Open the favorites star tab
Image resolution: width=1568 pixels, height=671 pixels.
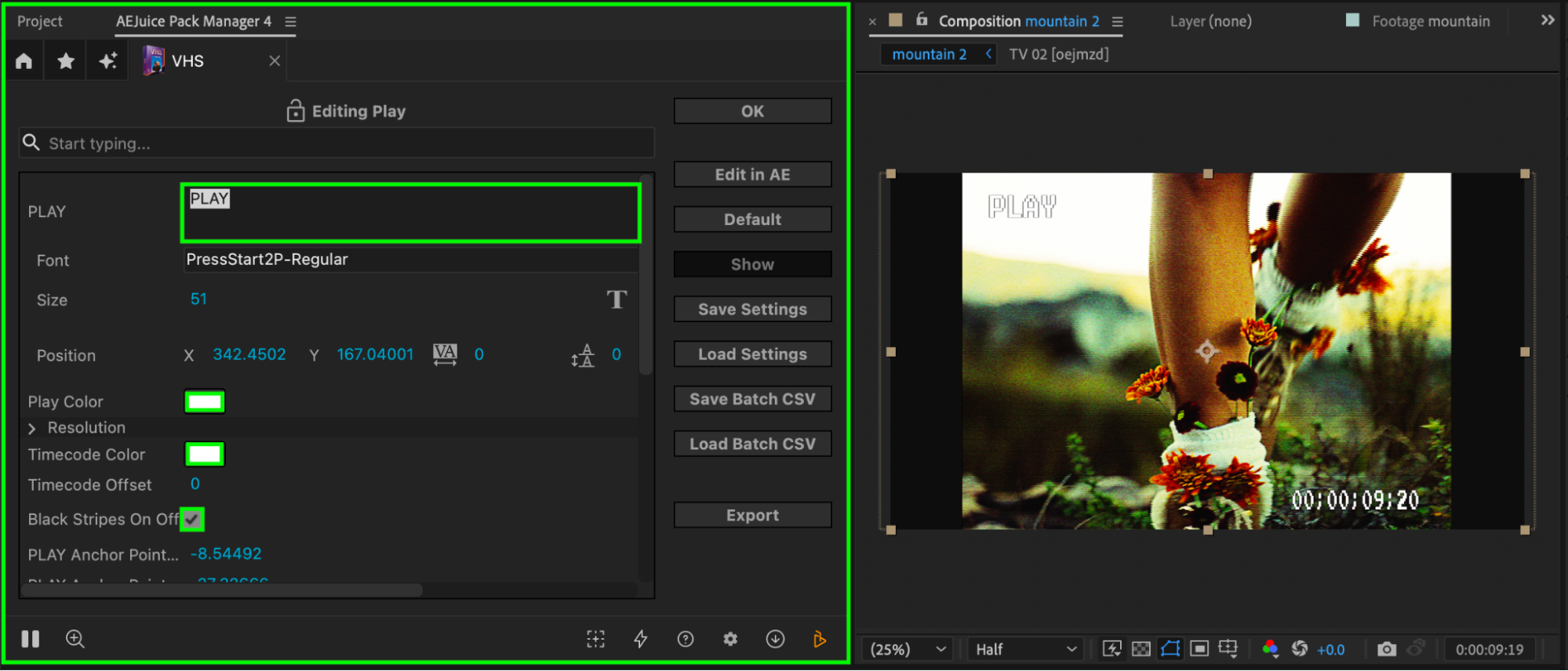click(x=66, y=61)
